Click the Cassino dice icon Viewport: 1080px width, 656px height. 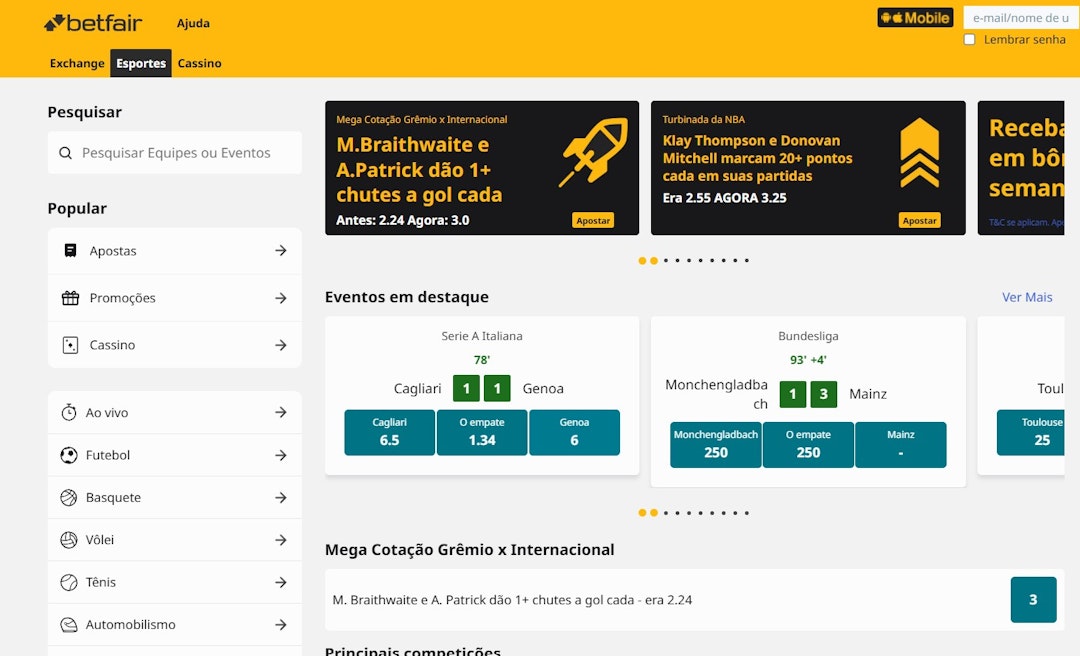coord(70,345)
